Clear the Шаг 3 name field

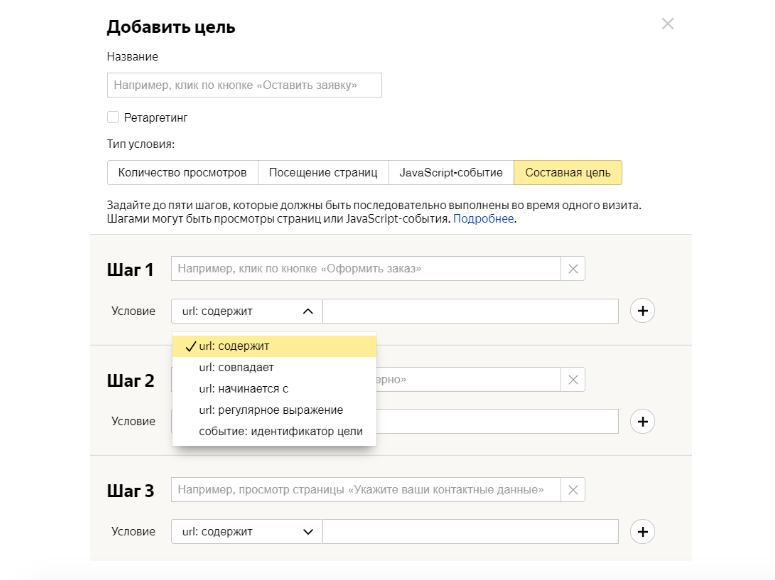click(573, 490)
